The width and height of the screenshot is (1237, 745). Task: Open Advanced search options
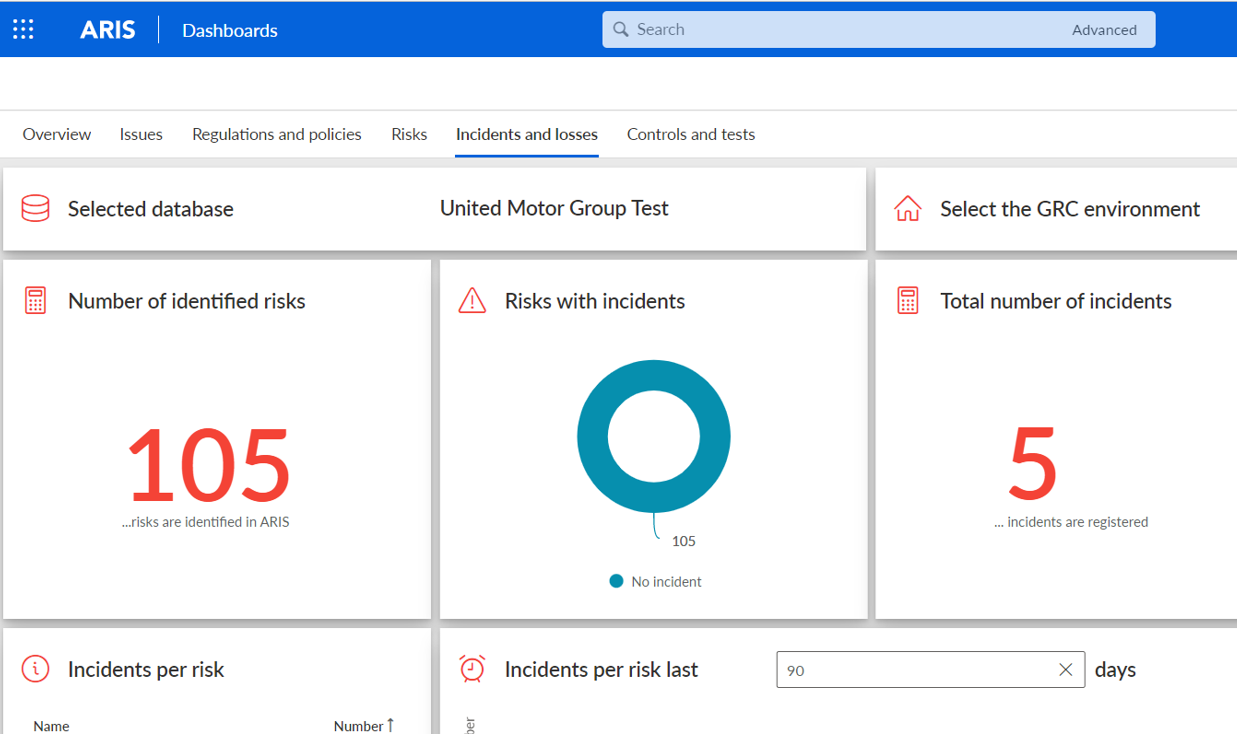tap(1104, 29)
